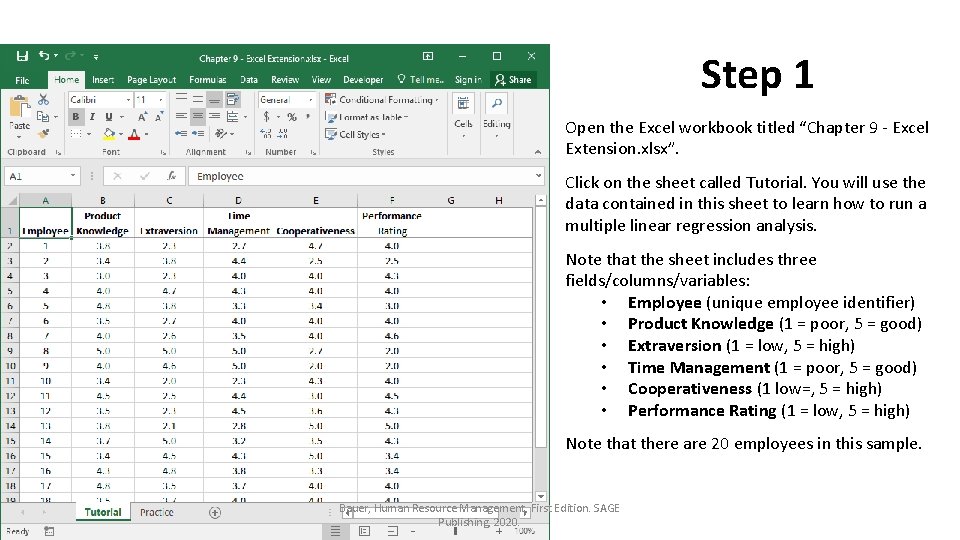
Task: Expand the Name Box dropdown arrow
Action: (x=73, y=176)
